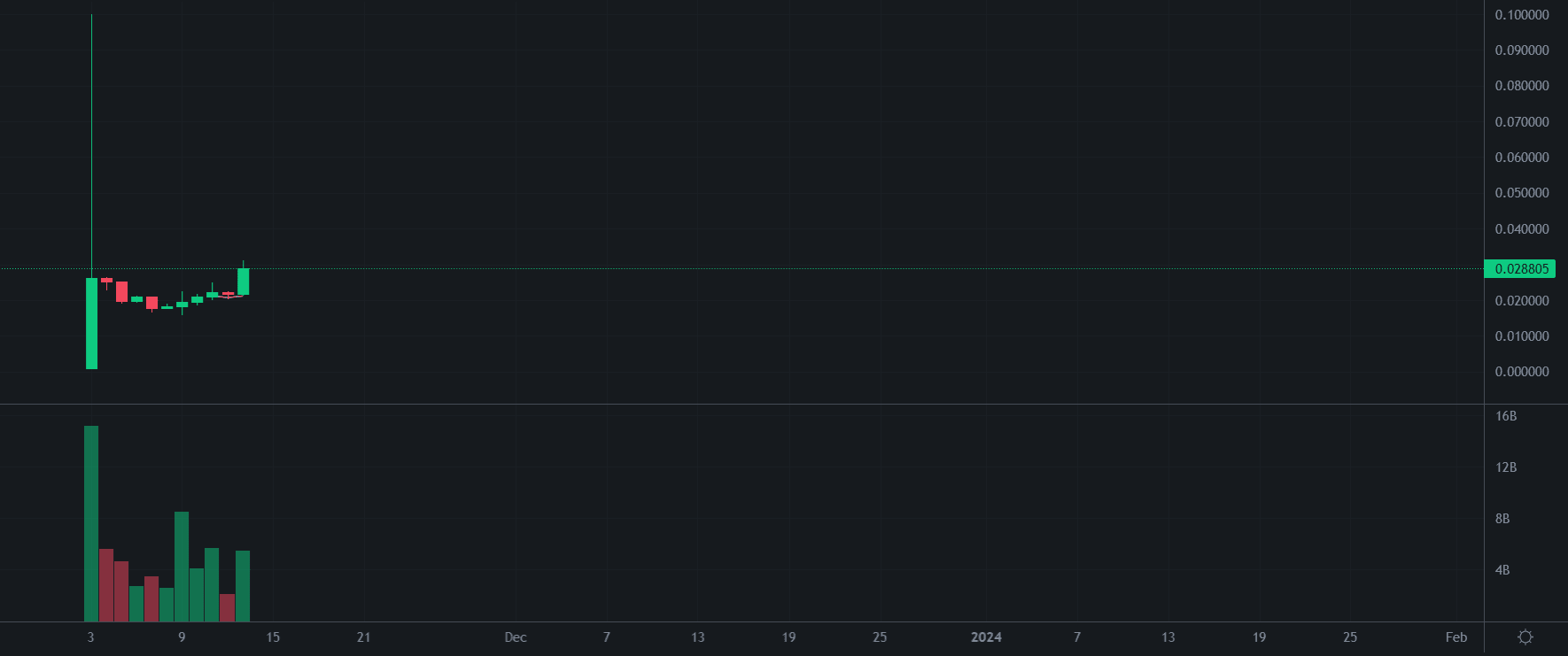Click the Feb label on time axis

point(1455,637)
